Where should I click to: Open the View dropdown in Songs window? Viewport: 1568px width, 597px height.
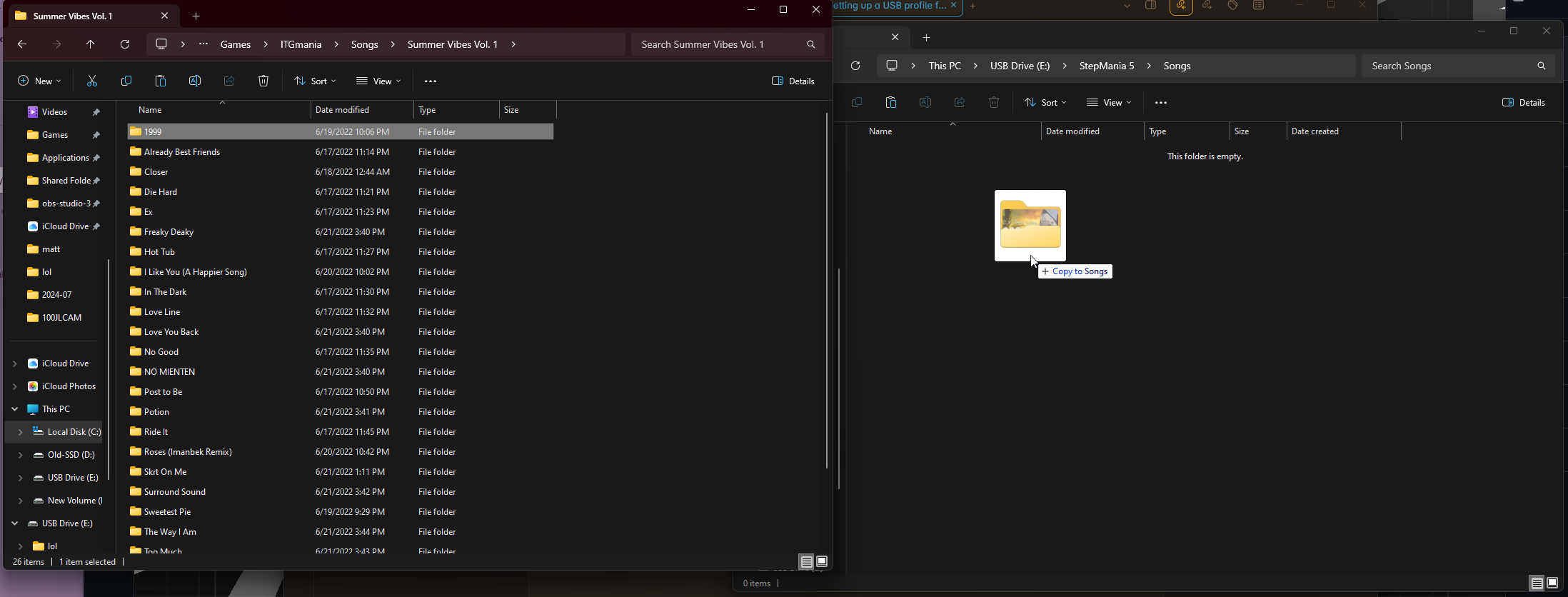click(1109, 103)
